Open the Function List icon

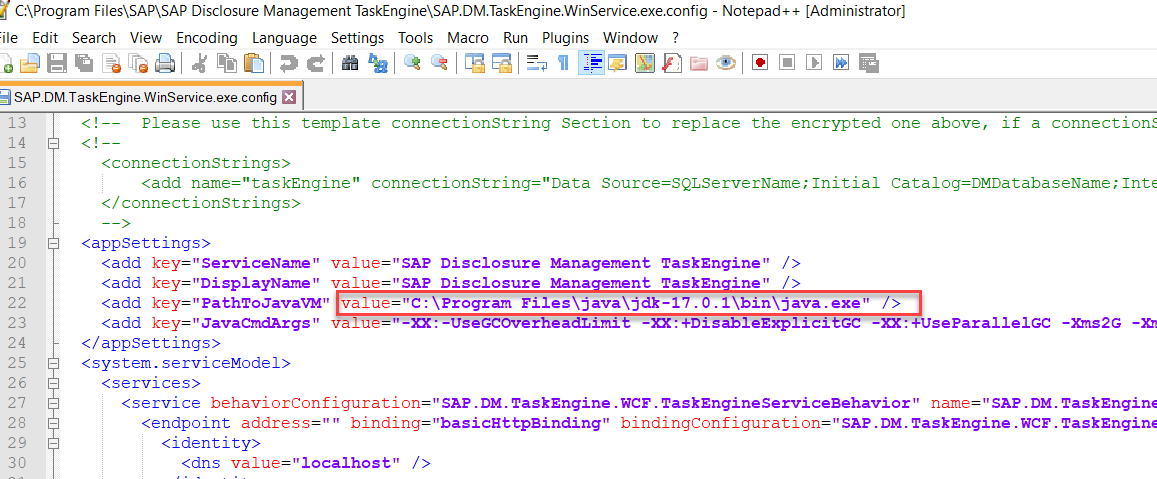(x=671, y=63)
